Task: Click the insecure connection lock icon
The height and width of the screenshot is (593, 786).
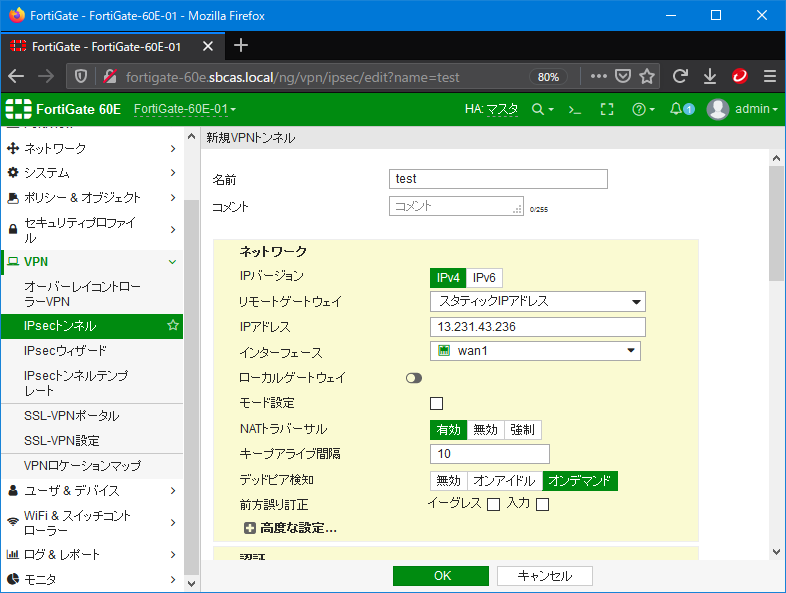Action: point(110,77)
